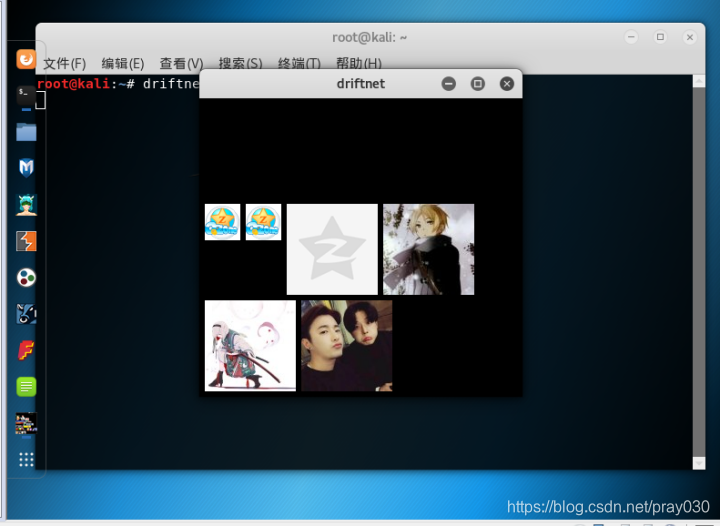Open the Terminal dock icon
720x526 pixels.
26,95
